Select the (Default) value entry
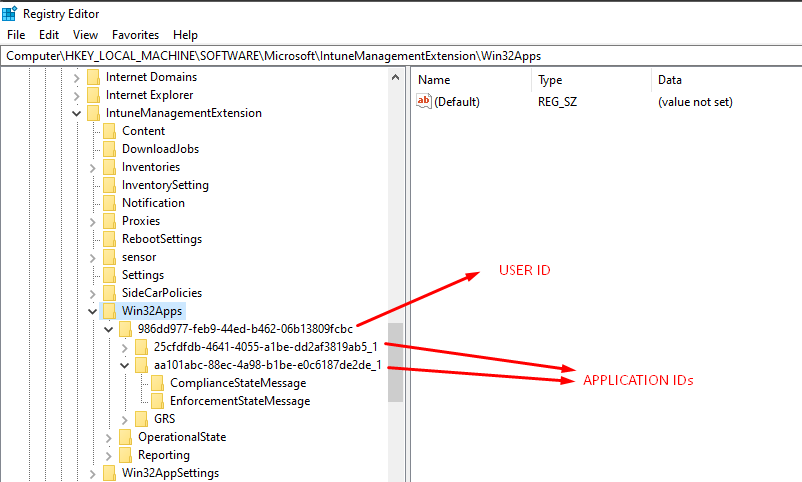 [457, 102]
